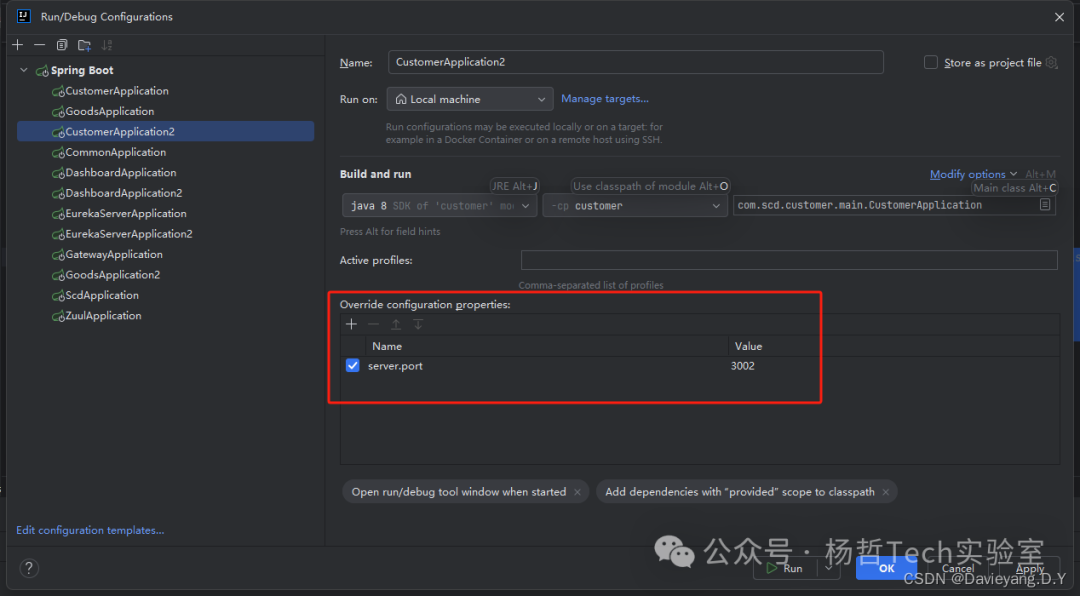Click Edit configuration templates link
The height and width of the screenshot is (596, 1080).
coord(90,530)
